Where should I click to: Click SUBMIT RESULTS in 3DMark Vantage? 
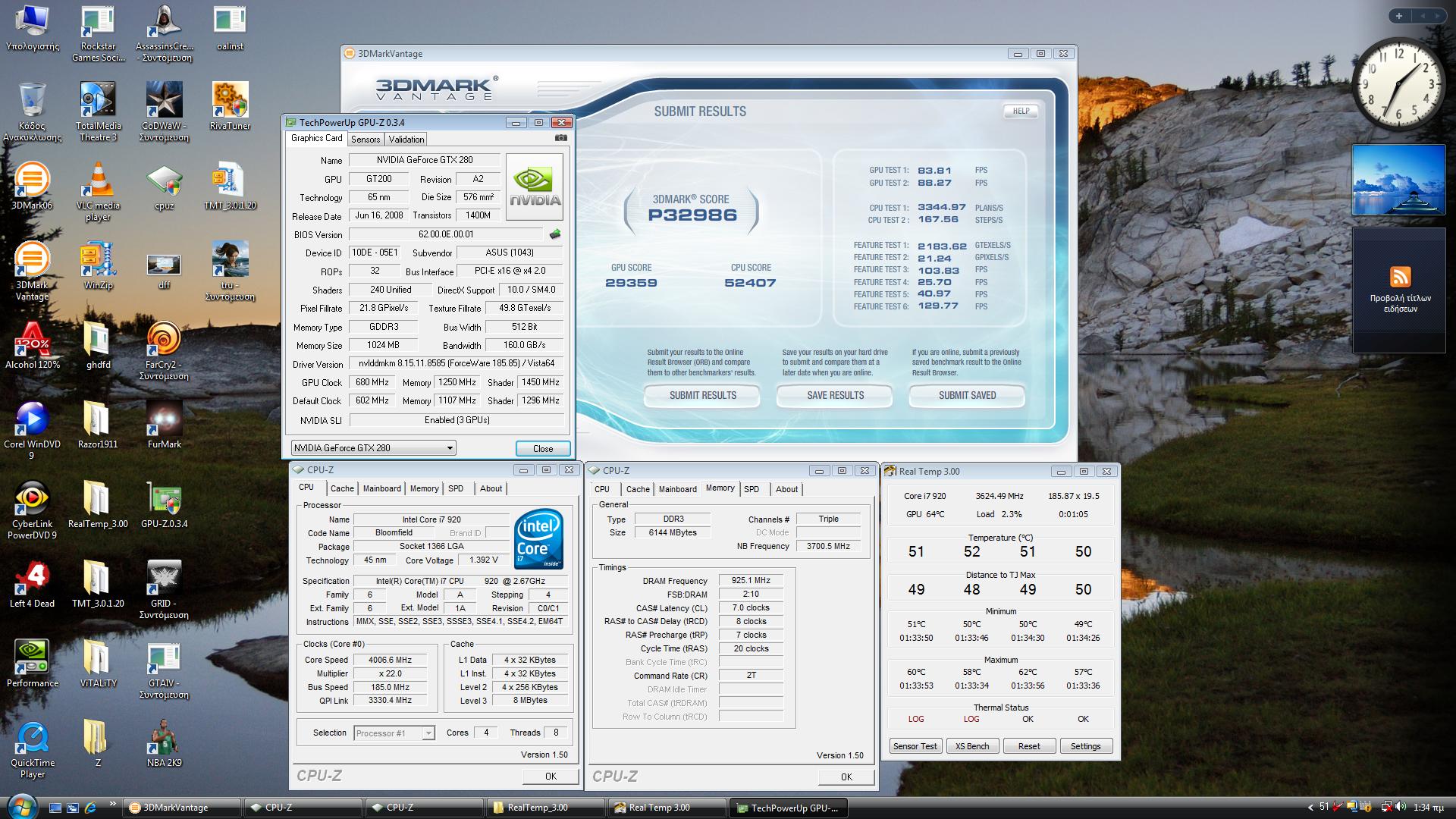tap(703, 396)
